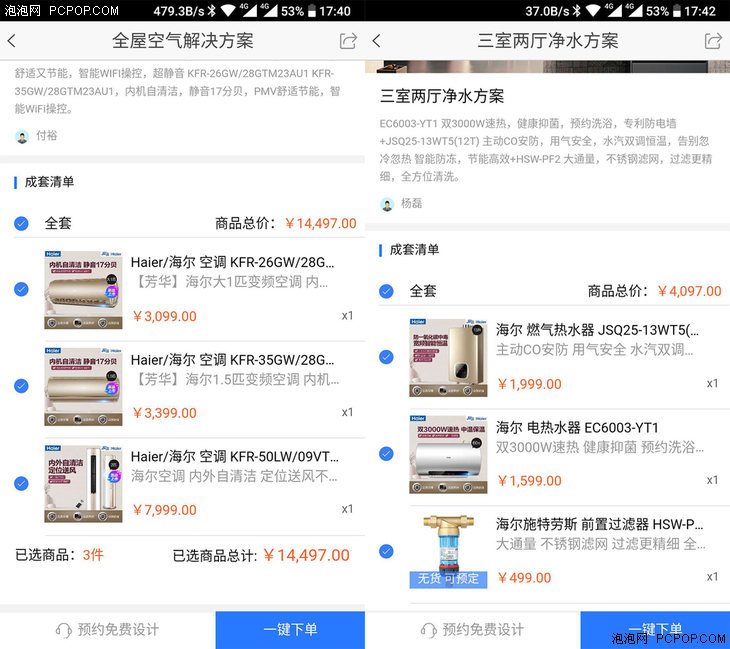Click designer name 付裕

coord(47,136)
